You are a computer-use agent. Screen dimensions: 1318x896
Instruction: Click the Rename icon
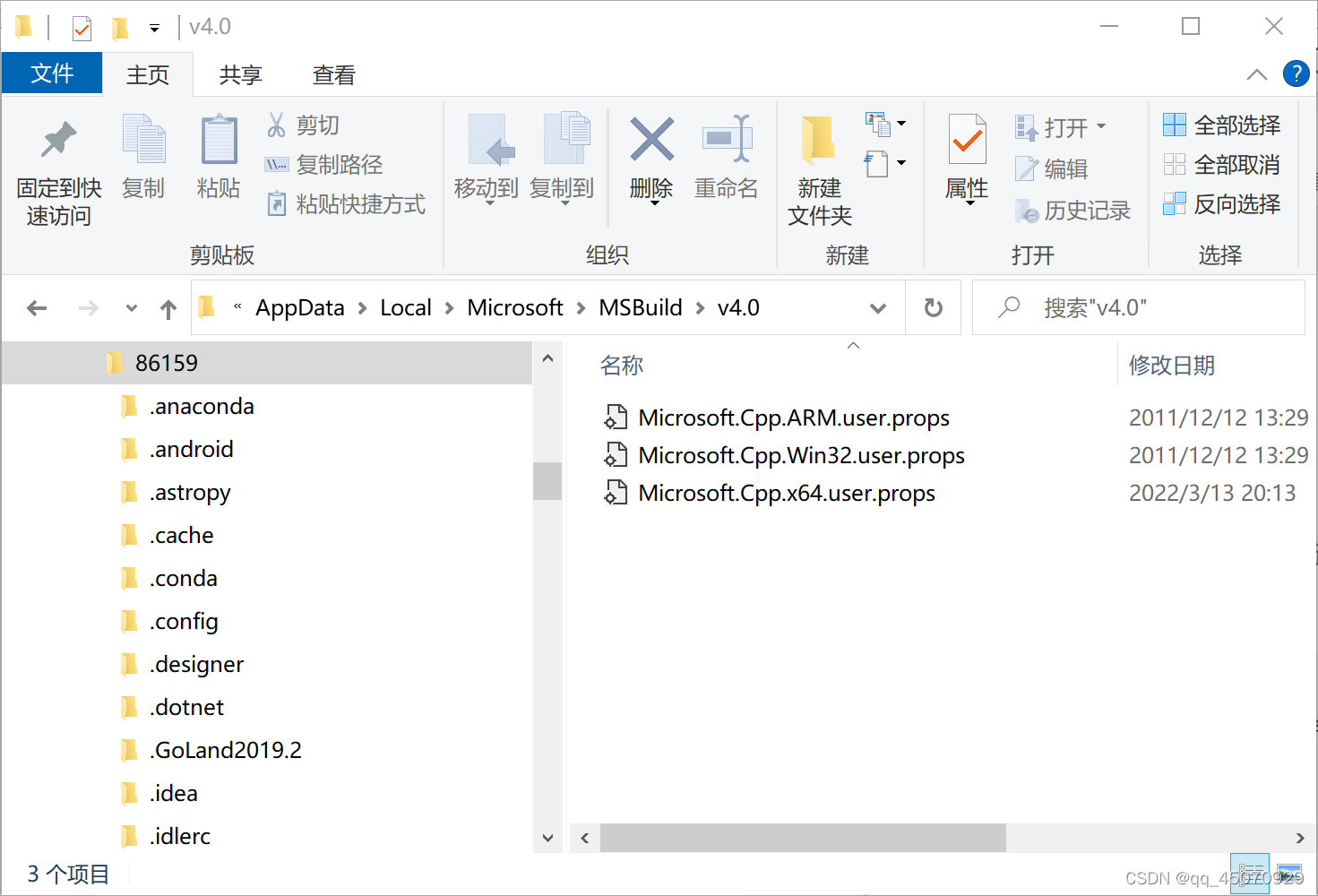pyautogui.click(x=727, y=138)
